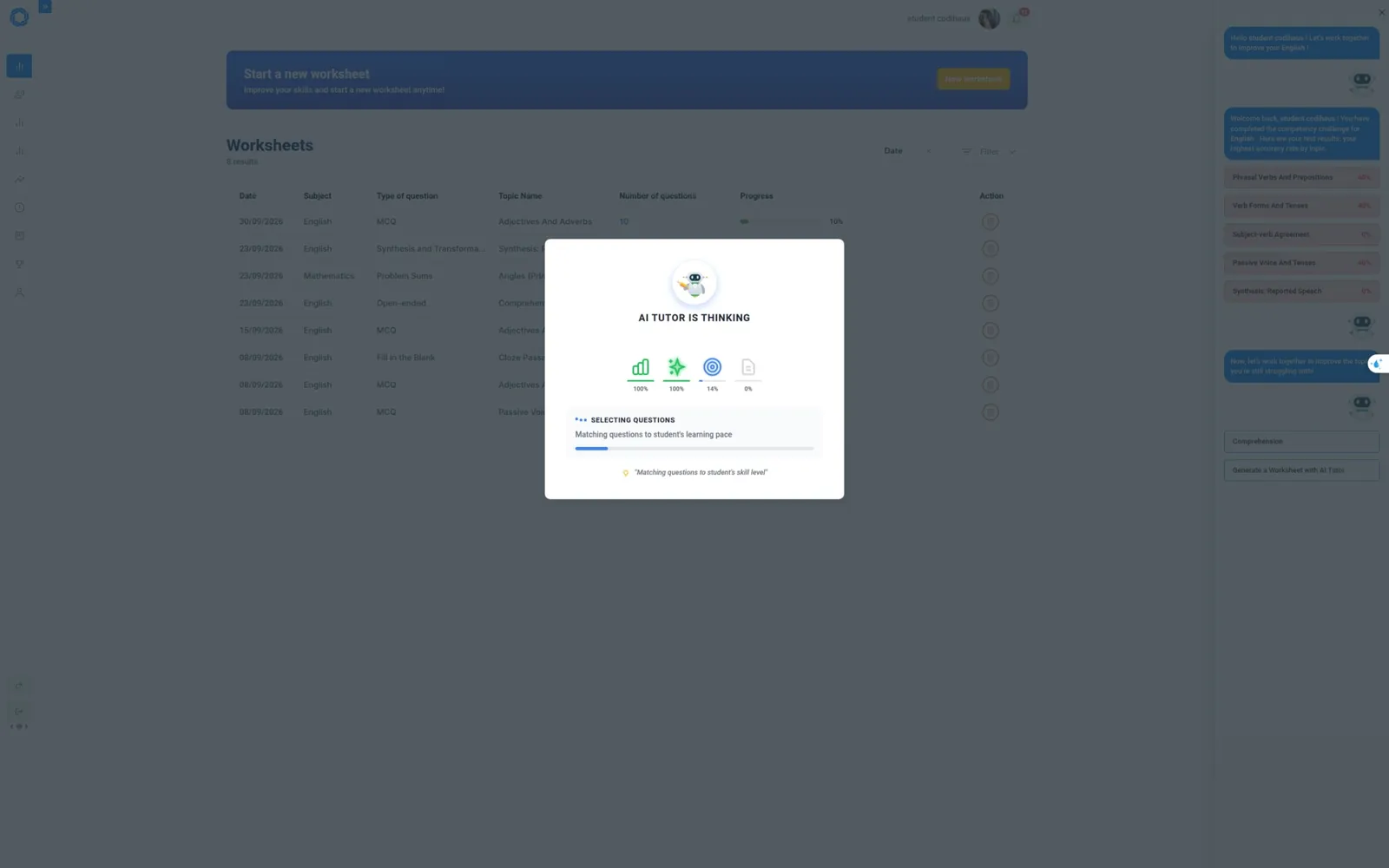Click the Mathematics subject cell
Viewport: 1389px width, 868px height.
[329, 276]
